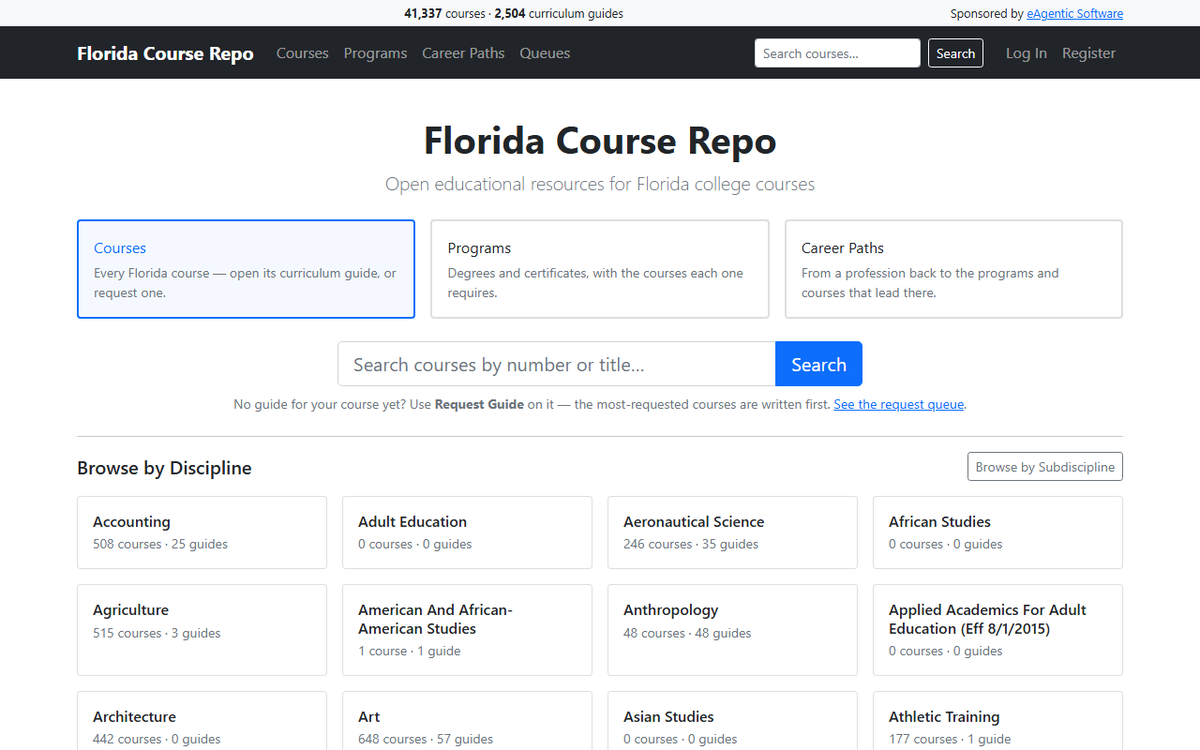The image size is (1200, 750).
Task: Open the Adult Education discipline card
Action: click(467, 532)
